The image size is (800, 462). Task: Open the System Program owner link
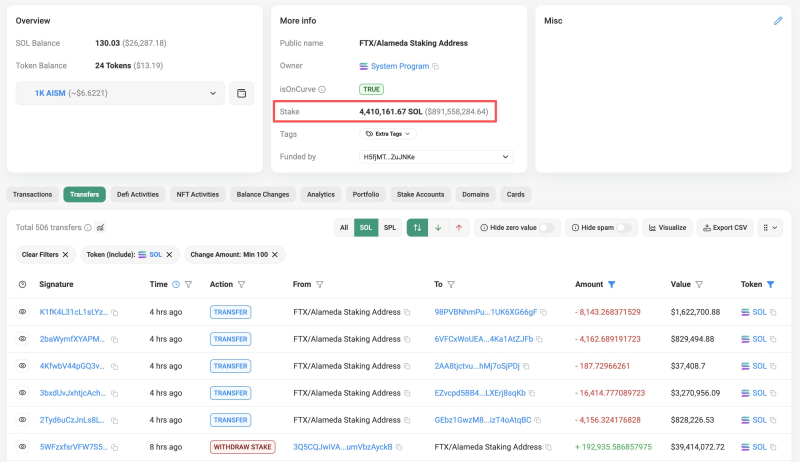coord(398,66)
